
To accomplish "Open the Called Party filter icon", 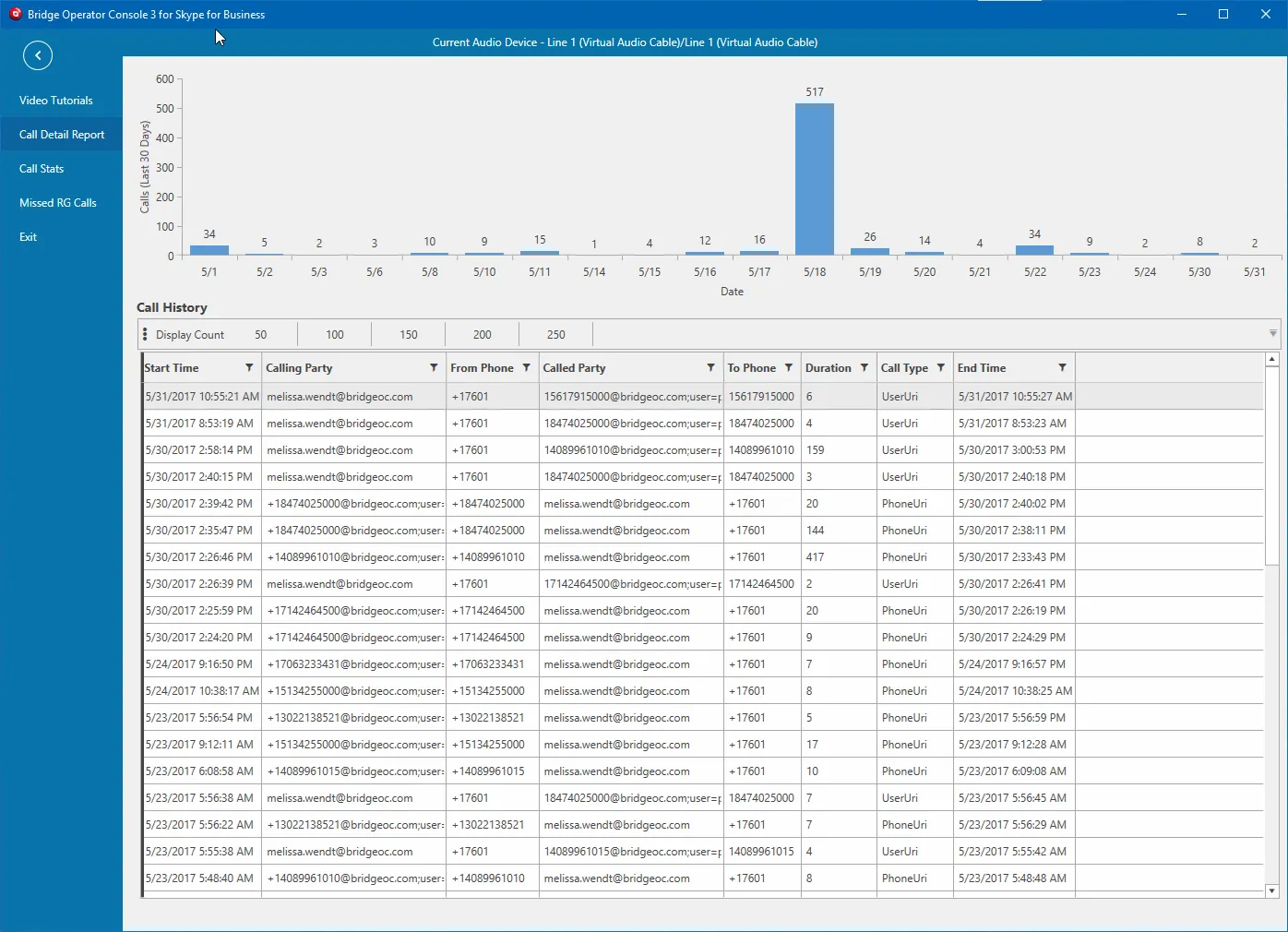I will [710, 367].
